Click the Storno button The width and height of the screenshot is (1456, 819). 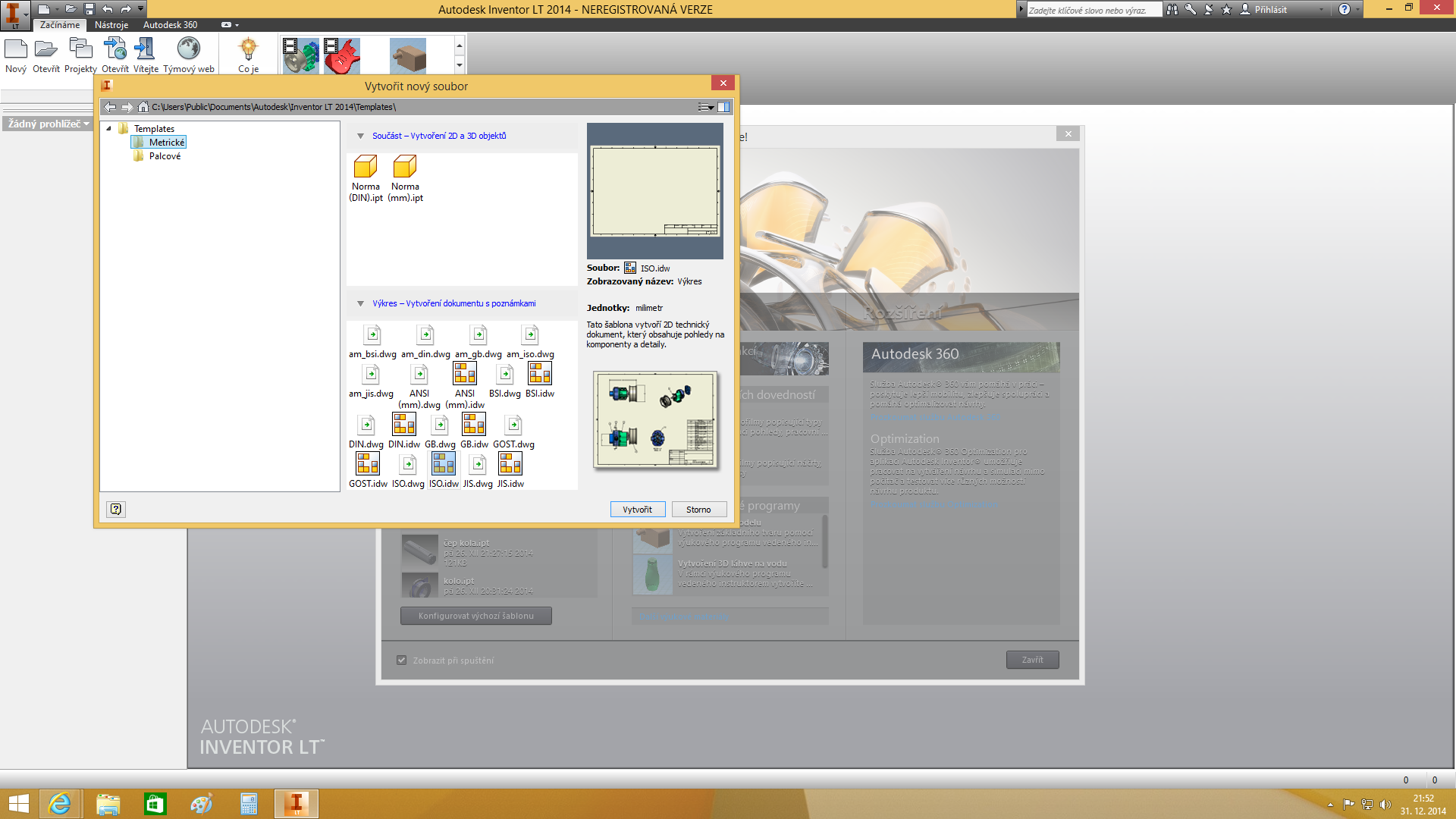coord(699,510)
